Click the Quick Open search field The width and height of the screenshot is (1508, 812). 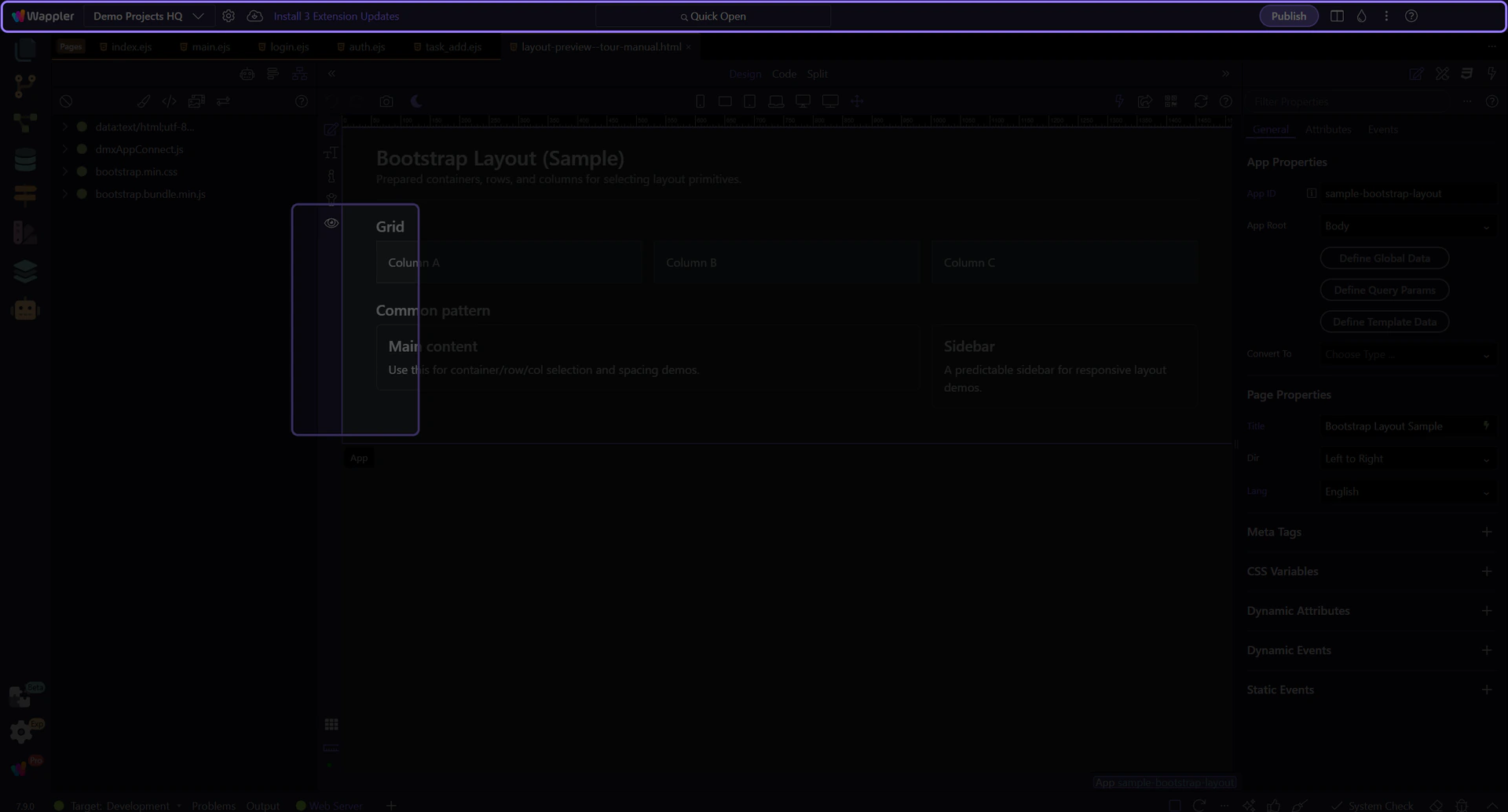[713, 16]
